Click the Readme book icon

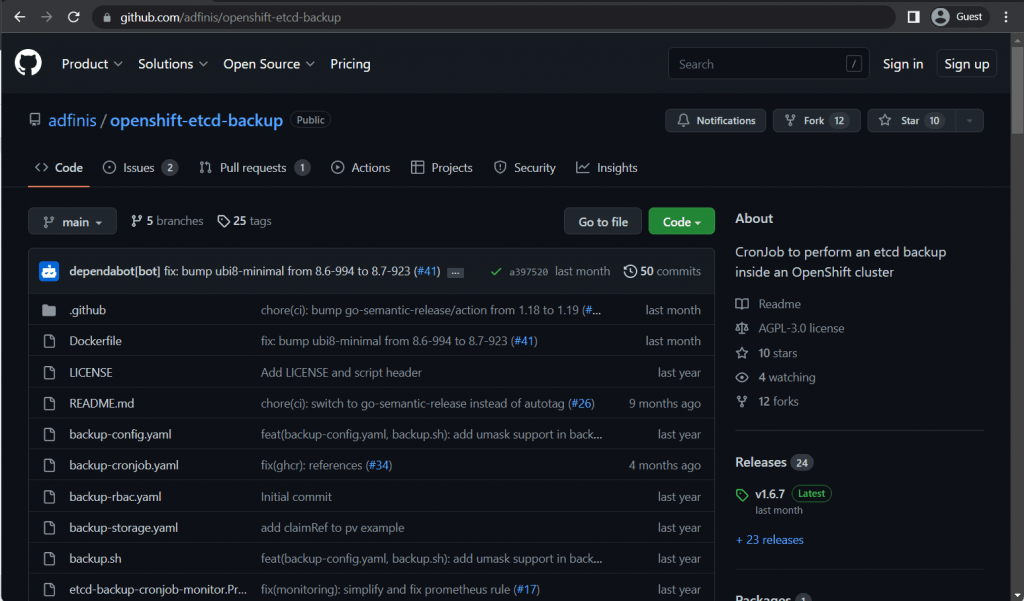[x=742, y=304]
